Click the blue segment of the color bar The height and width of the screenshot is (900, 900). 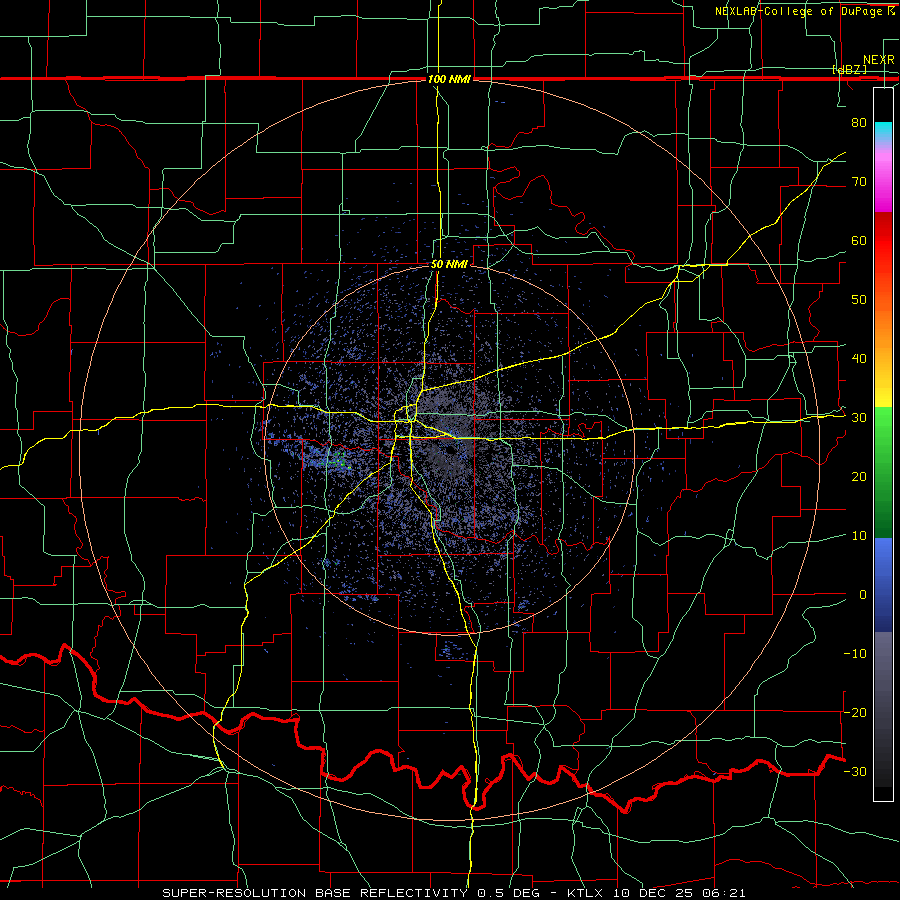tap(883, 585)
